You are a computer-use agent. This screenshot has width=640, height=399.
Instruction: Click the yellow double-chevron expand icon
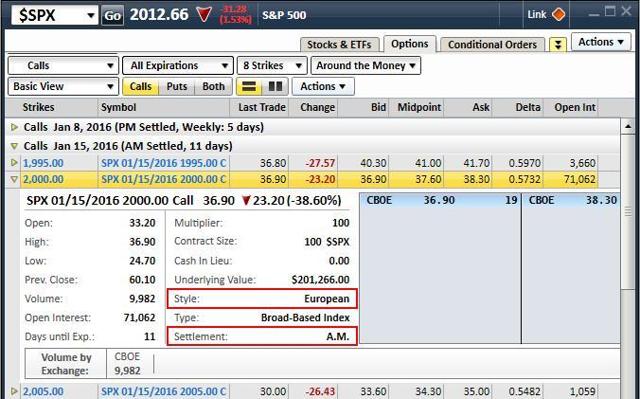(558, 45)
